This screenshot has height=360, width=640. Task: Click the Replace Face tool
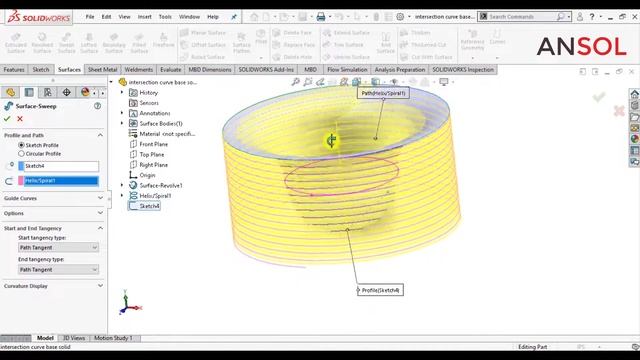coord(294,45)
